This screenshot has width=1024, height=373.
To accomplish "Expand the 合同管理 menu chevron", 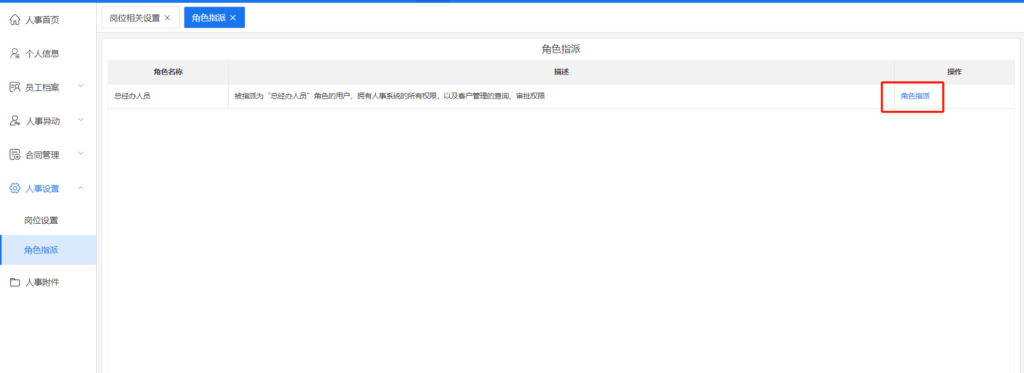I will click(x=80, y=154).
